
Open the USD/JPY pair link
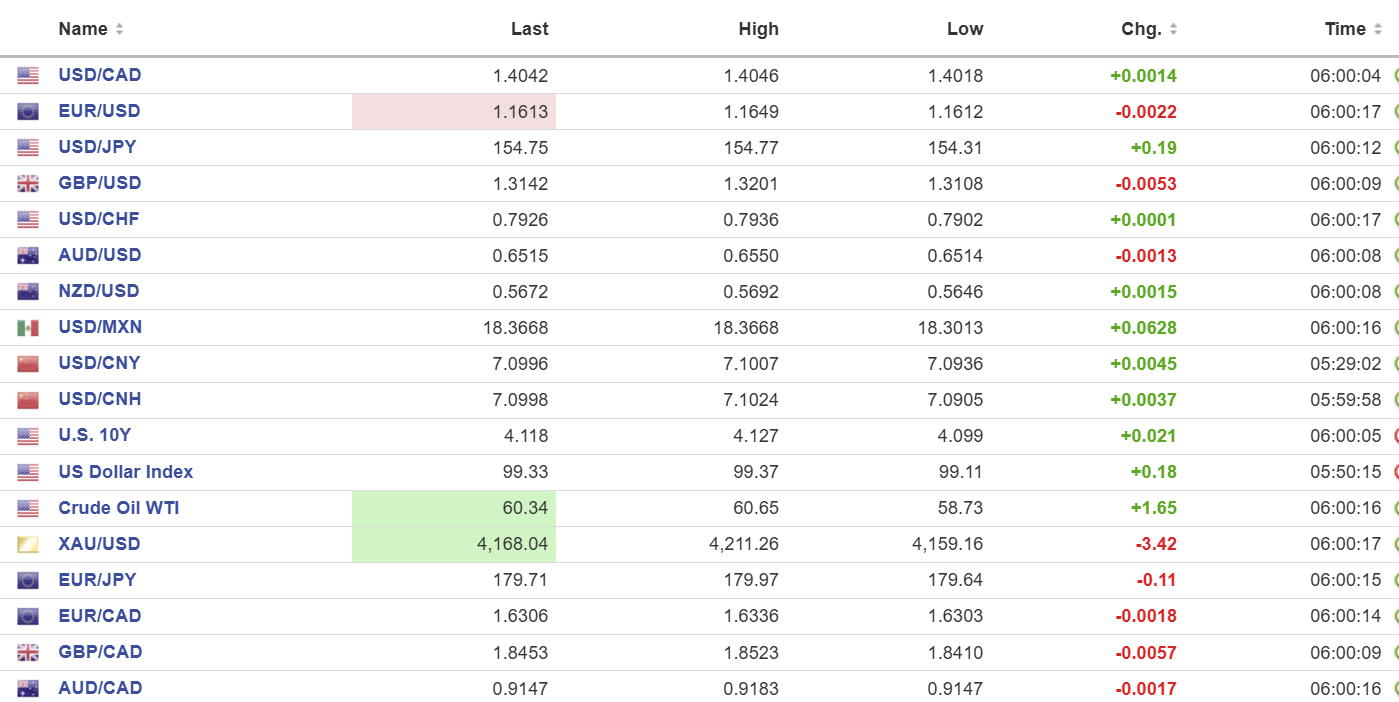point(97,147)
